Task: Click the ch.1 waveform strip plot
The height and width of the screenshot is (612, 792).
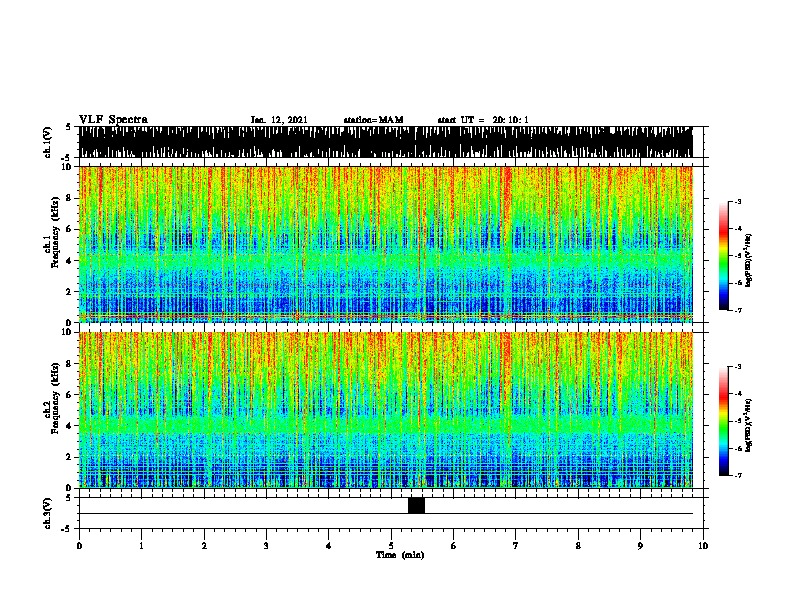Action: coord(386,142)
